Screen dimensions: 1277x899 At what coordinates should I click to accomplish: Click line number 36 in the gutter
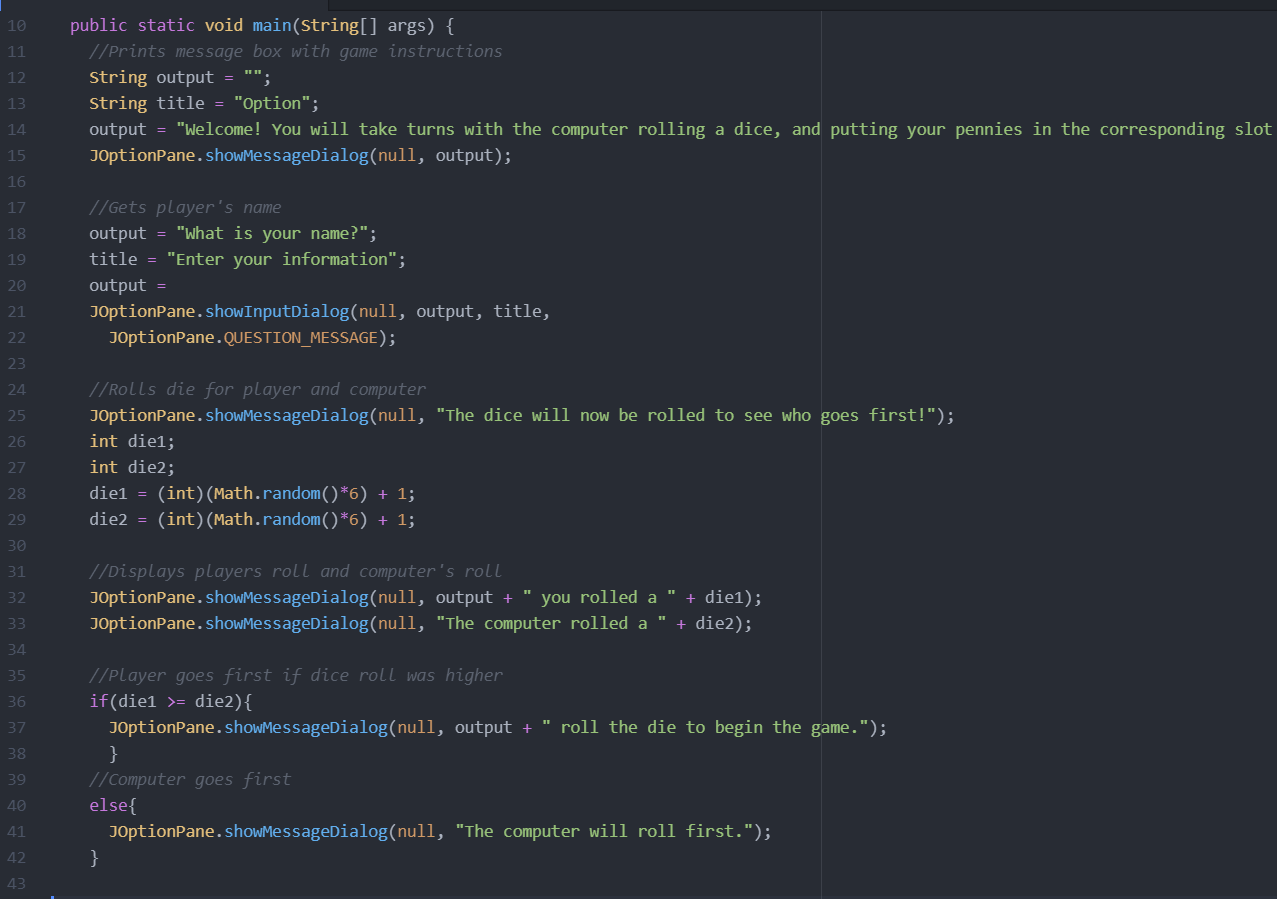coord(16,701)
